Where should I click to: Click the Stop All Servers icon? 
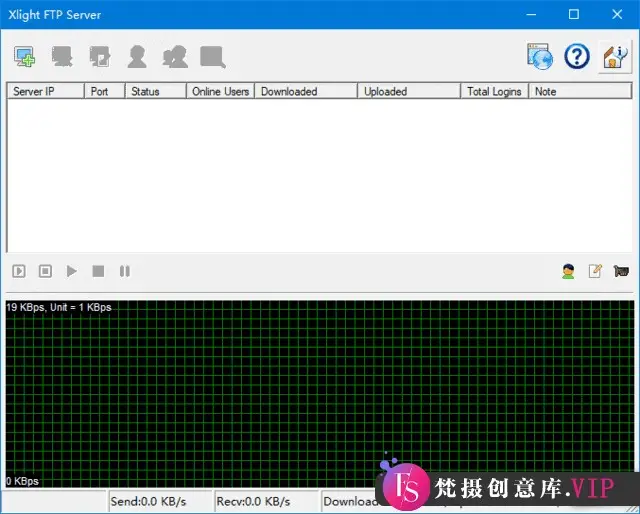45,271
